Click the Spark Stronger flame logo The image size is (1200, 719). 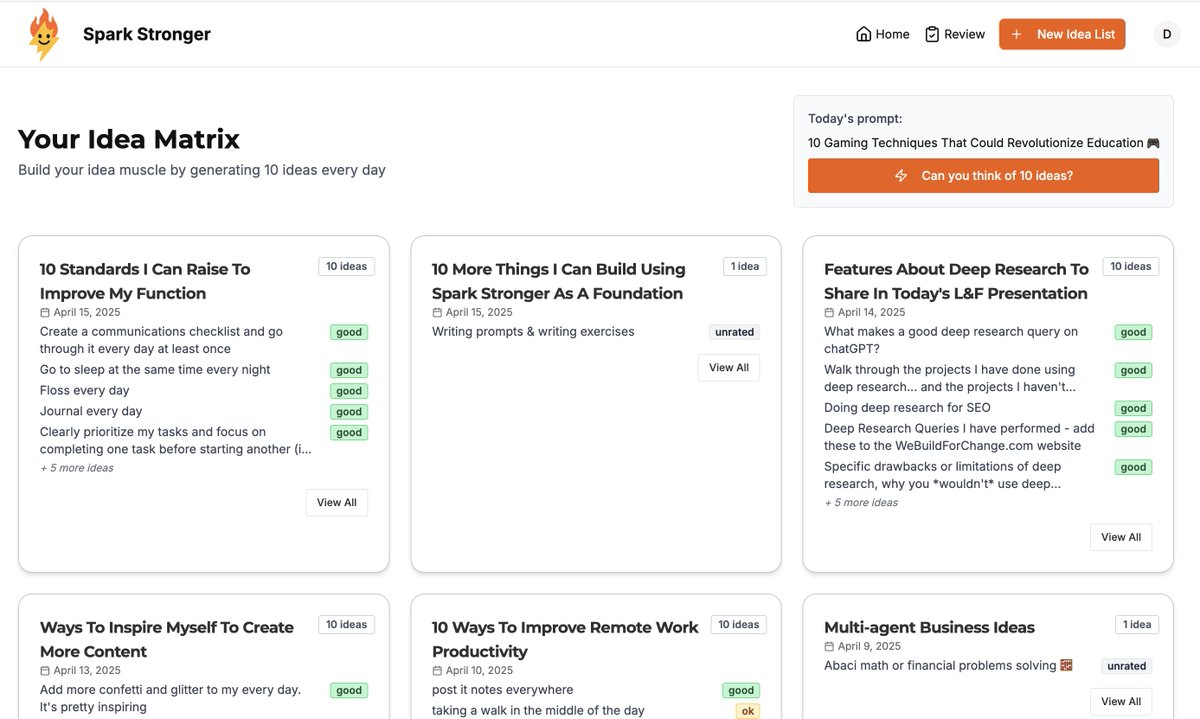[x=44, y=33]
